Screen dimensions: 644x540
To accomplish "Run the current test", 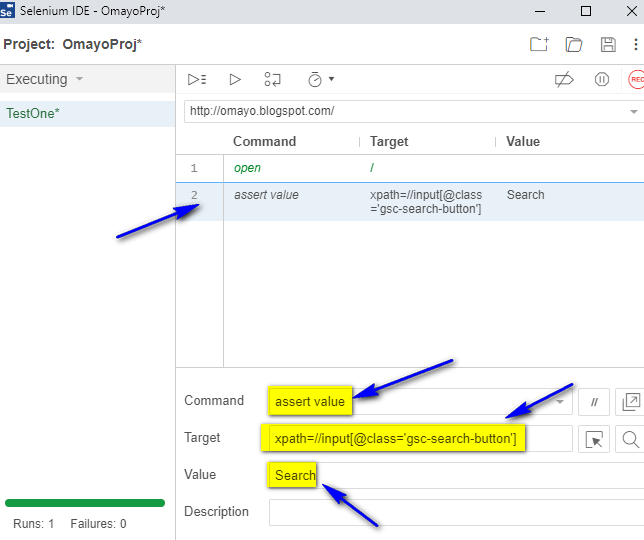I will [235, 79].
